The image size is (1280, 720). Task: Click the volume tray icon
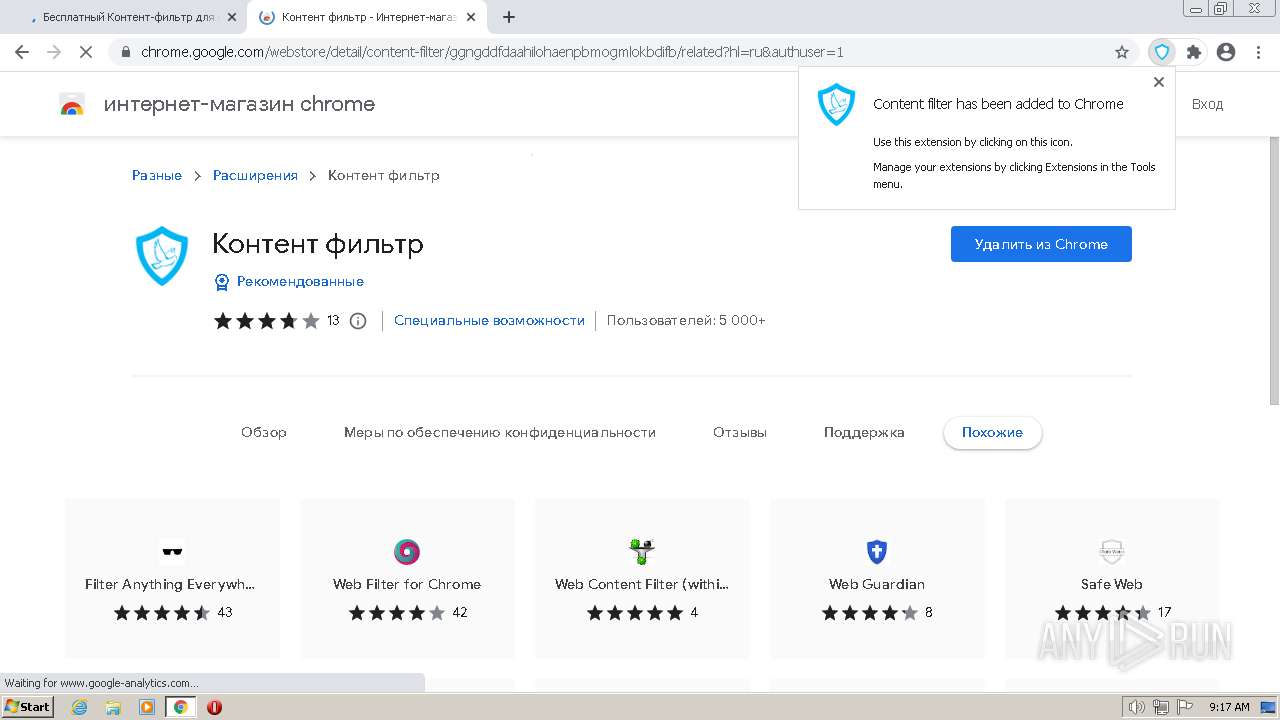pyautogui.click(x=1137, y=707)
